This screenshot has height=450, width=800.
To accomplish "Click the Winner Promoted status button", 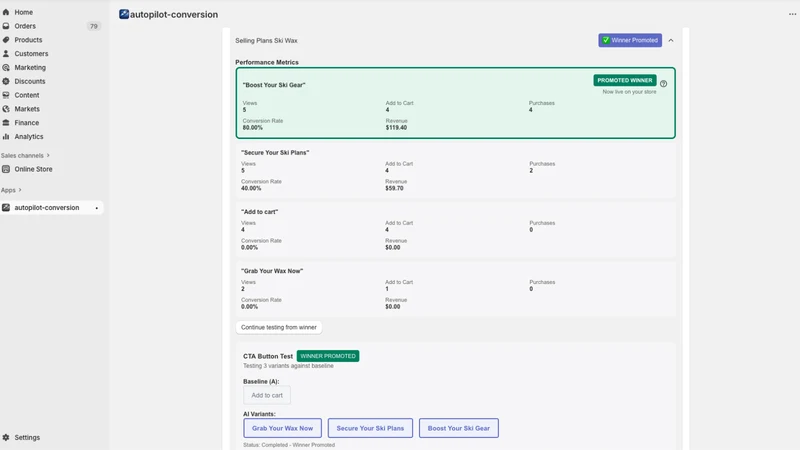I will (x=630, y=40).
